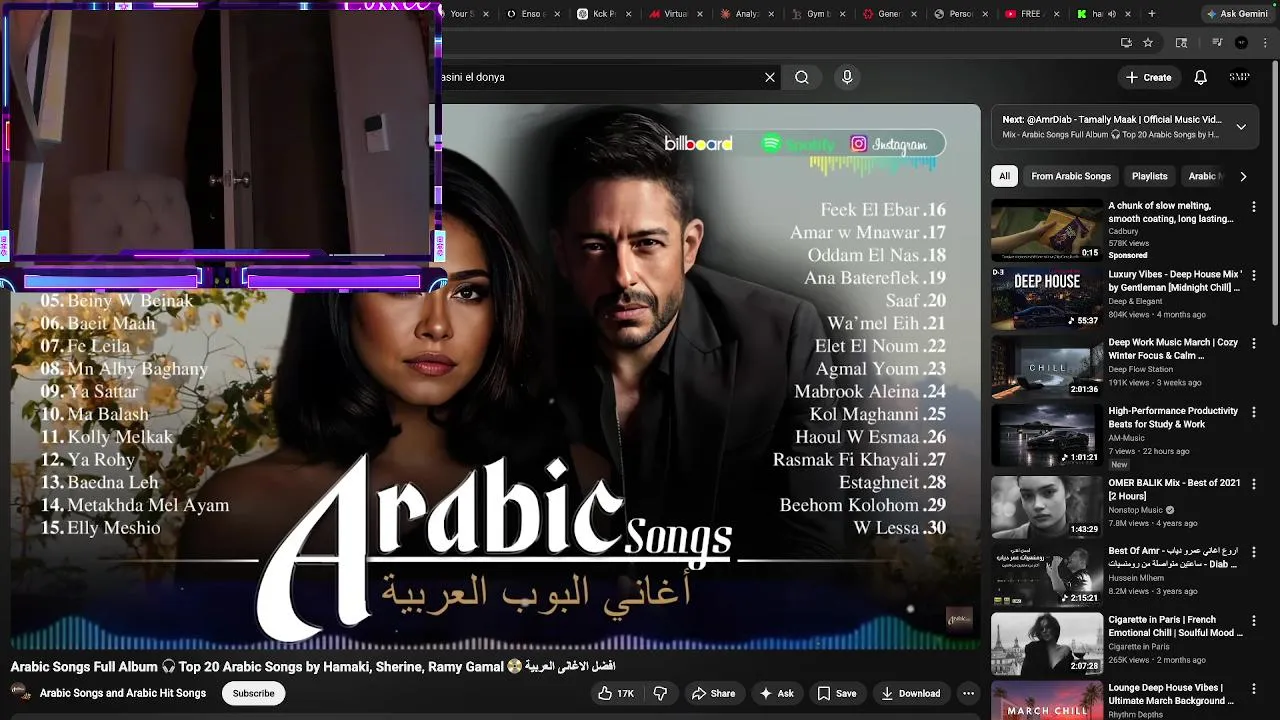Download the video
The width and height of the screenshot is (1280, 720).
[910, 693]
